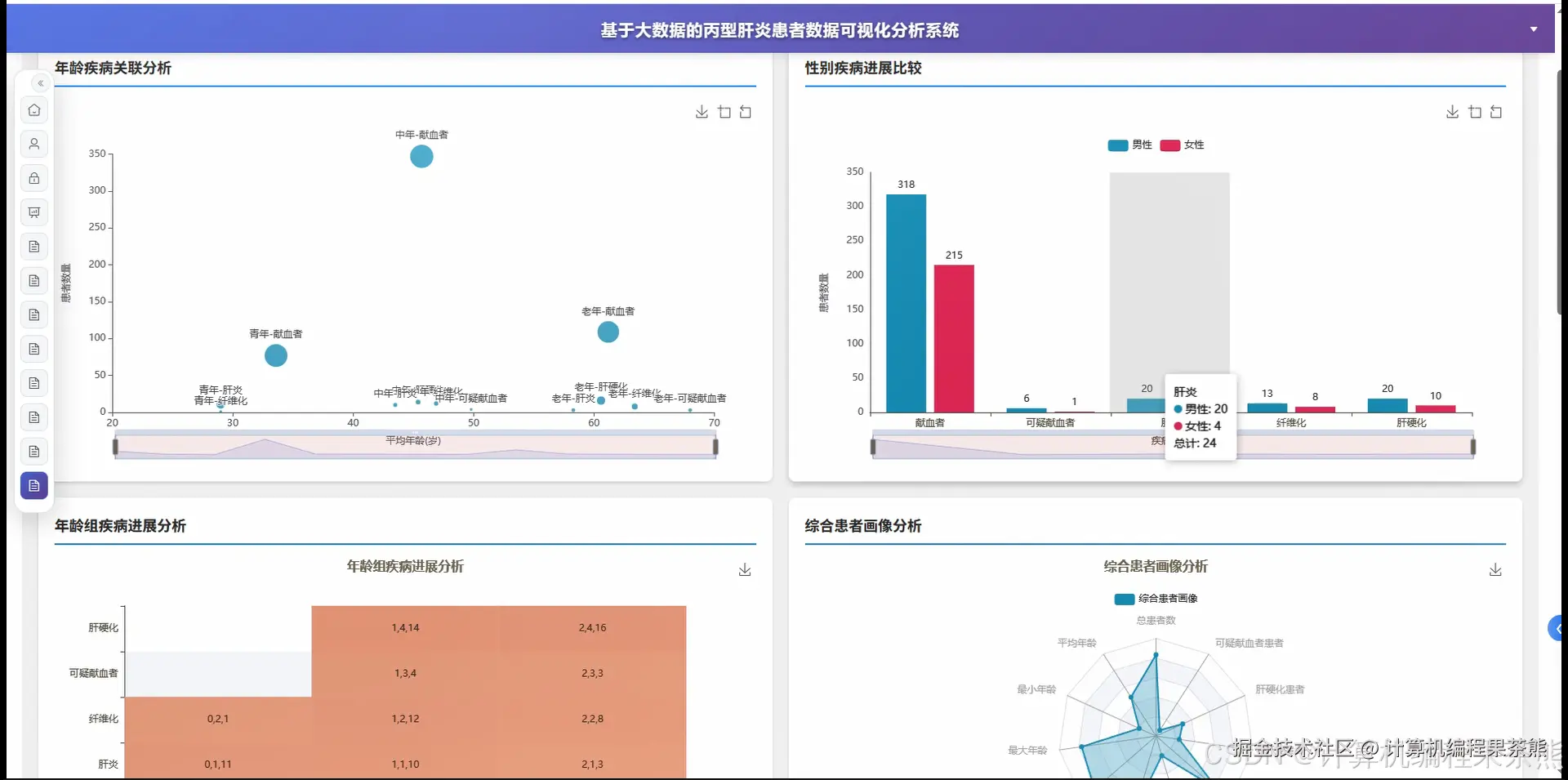The width and height of the screenshot is (1568, 780).
Task: Click the blue 肝硬化 bar labeled 20
Action: [1388, 405]
